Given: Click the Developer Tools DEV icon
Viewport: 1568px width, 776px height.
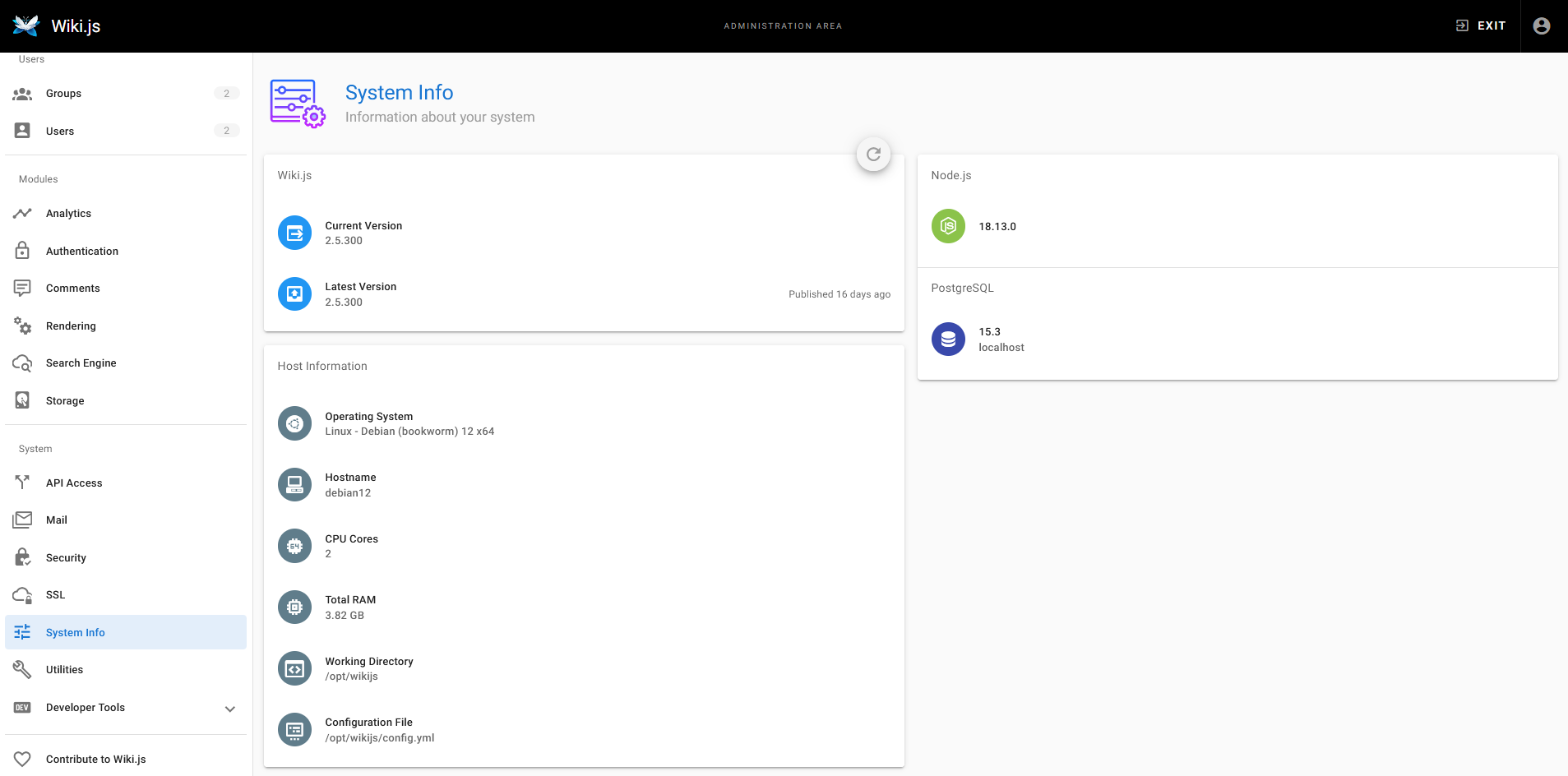Looking at the screenshot, I should [x=22, y=707].
